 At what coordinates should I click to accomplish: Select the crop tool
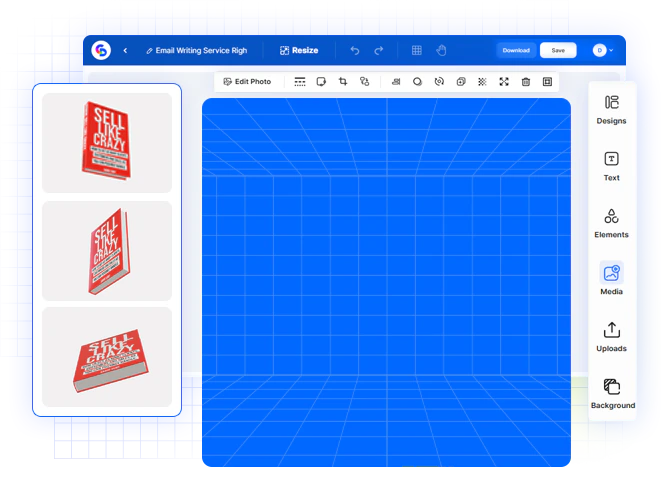343,81
